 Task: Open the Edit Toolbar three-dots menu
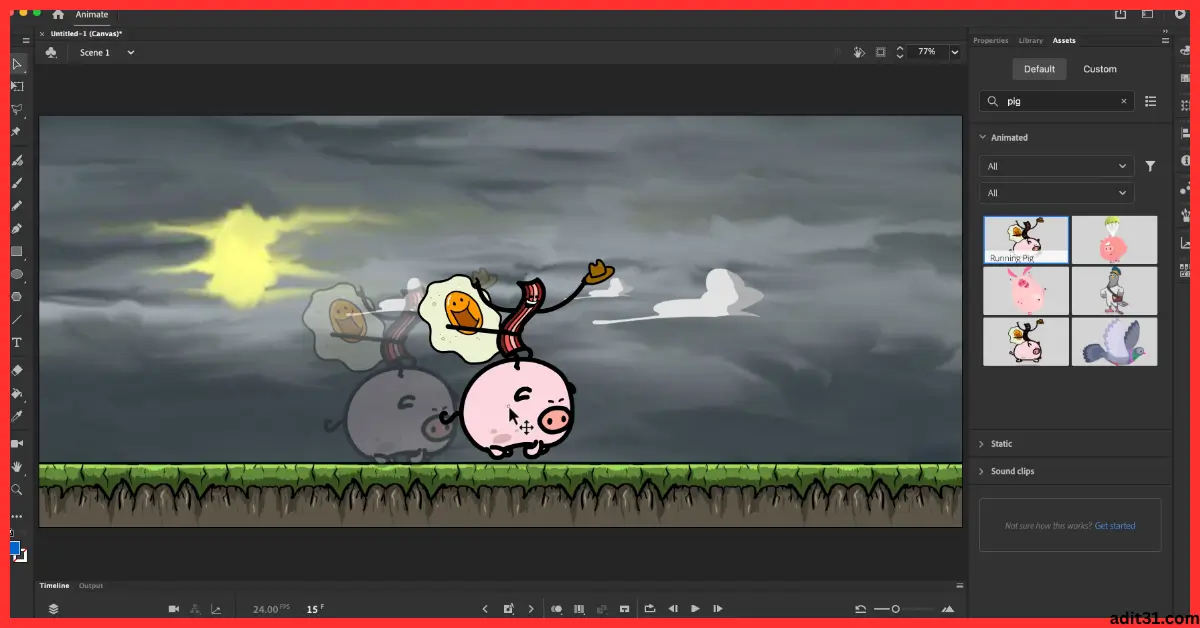[x=16, y=516]
